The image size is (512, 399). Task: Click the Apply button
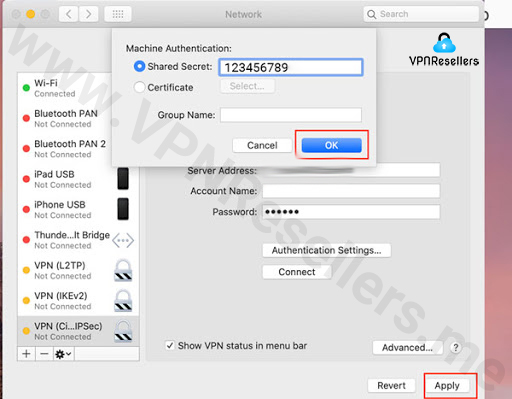click(447, 386)
